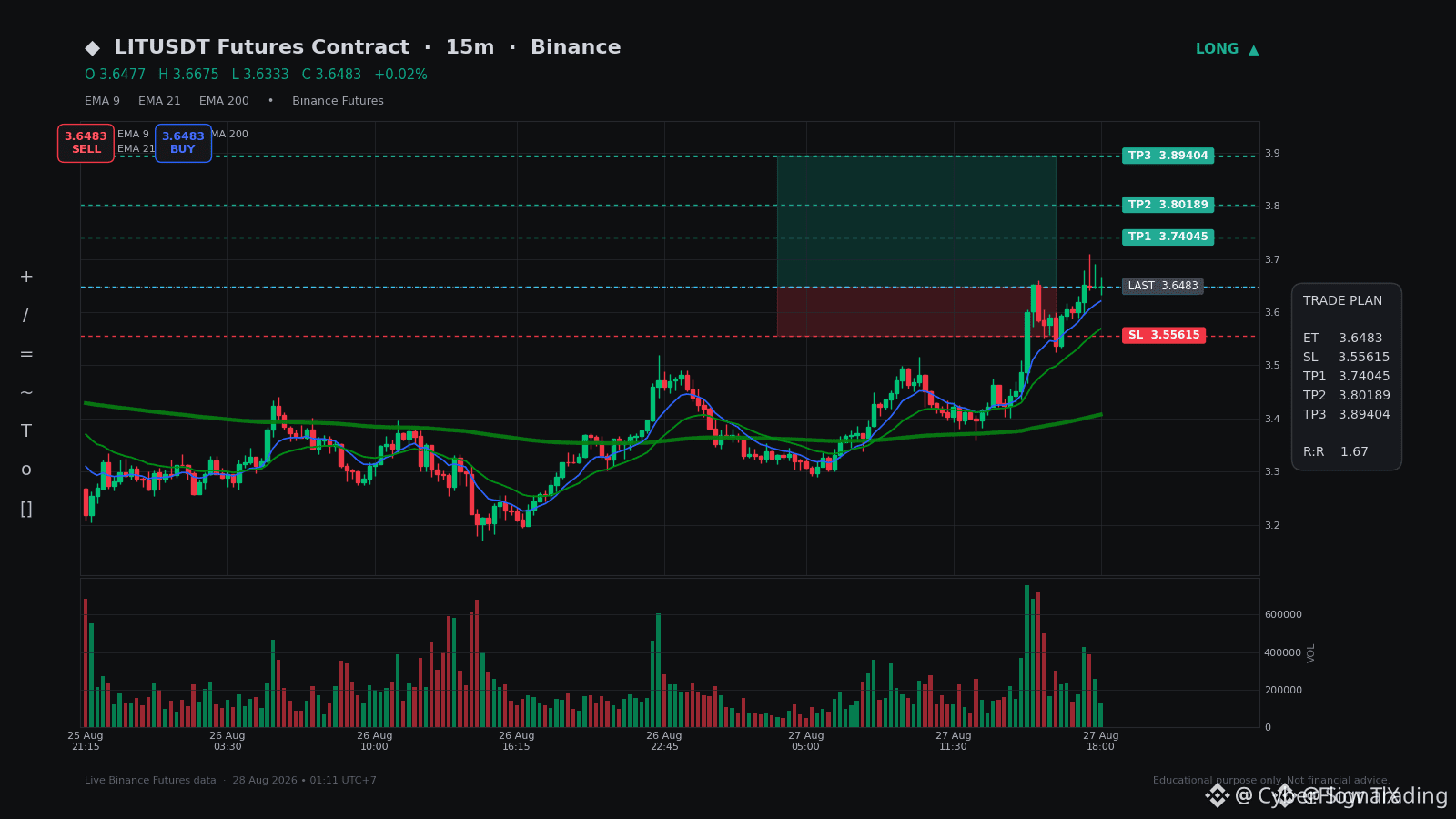Select the horizontal lines equals tool
1456x819 pixels.
[x=26, y=354]
